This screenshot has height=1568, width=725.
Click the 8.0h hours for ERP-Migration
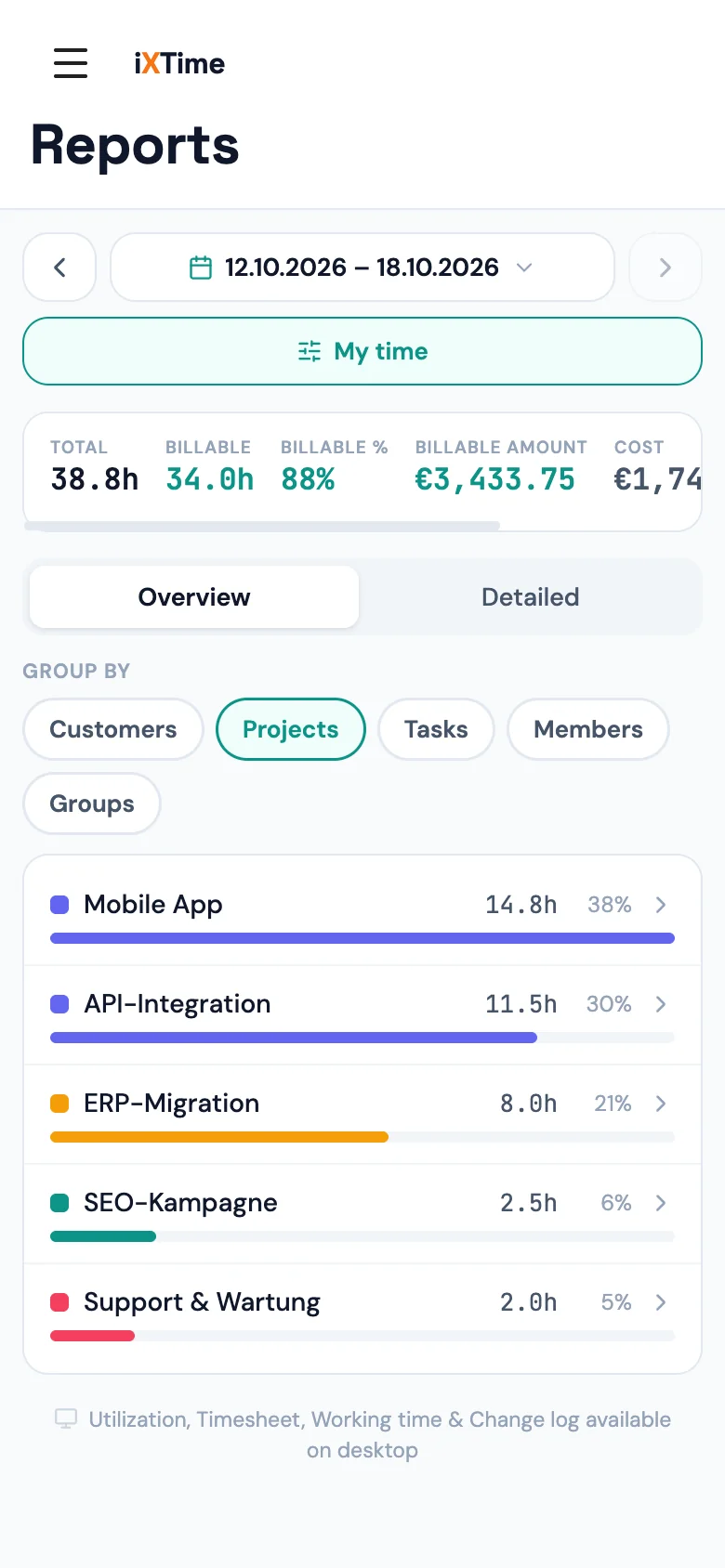click(x=529, y=1104)
